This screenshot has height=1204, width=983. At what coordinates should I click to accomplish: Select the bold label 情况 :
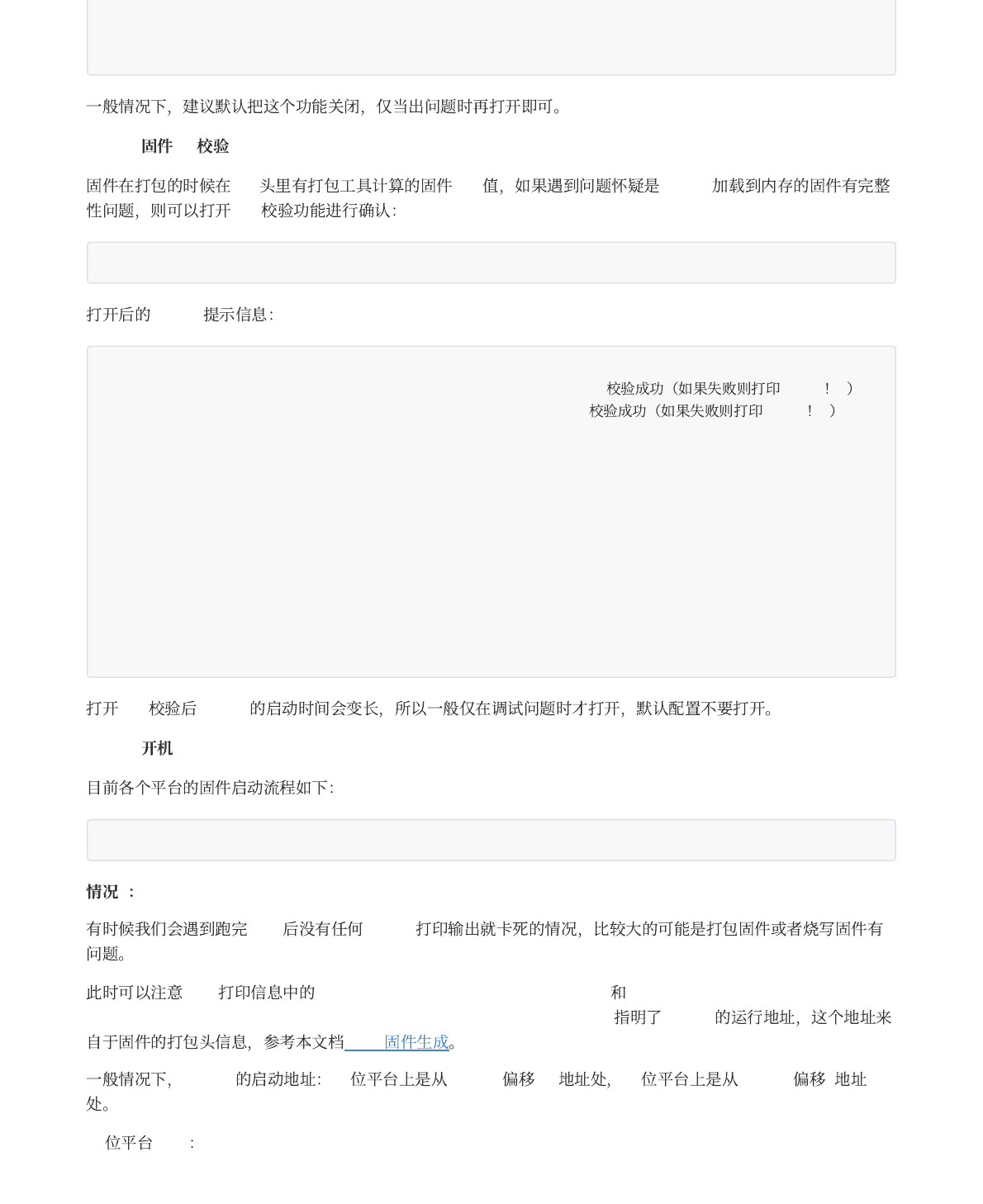110,892
